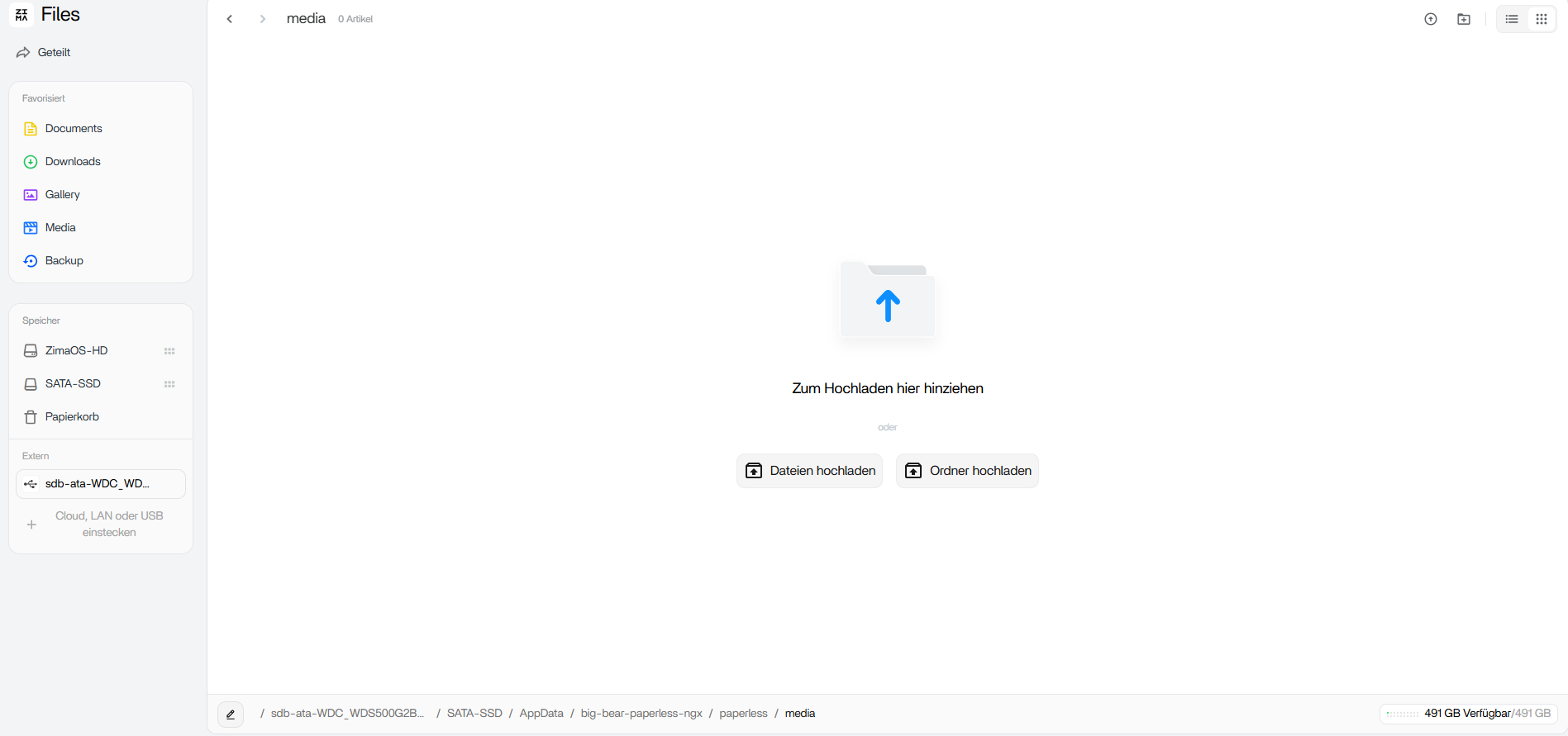
Task: Click the pencil icon to edit the path
Action: 231,715
